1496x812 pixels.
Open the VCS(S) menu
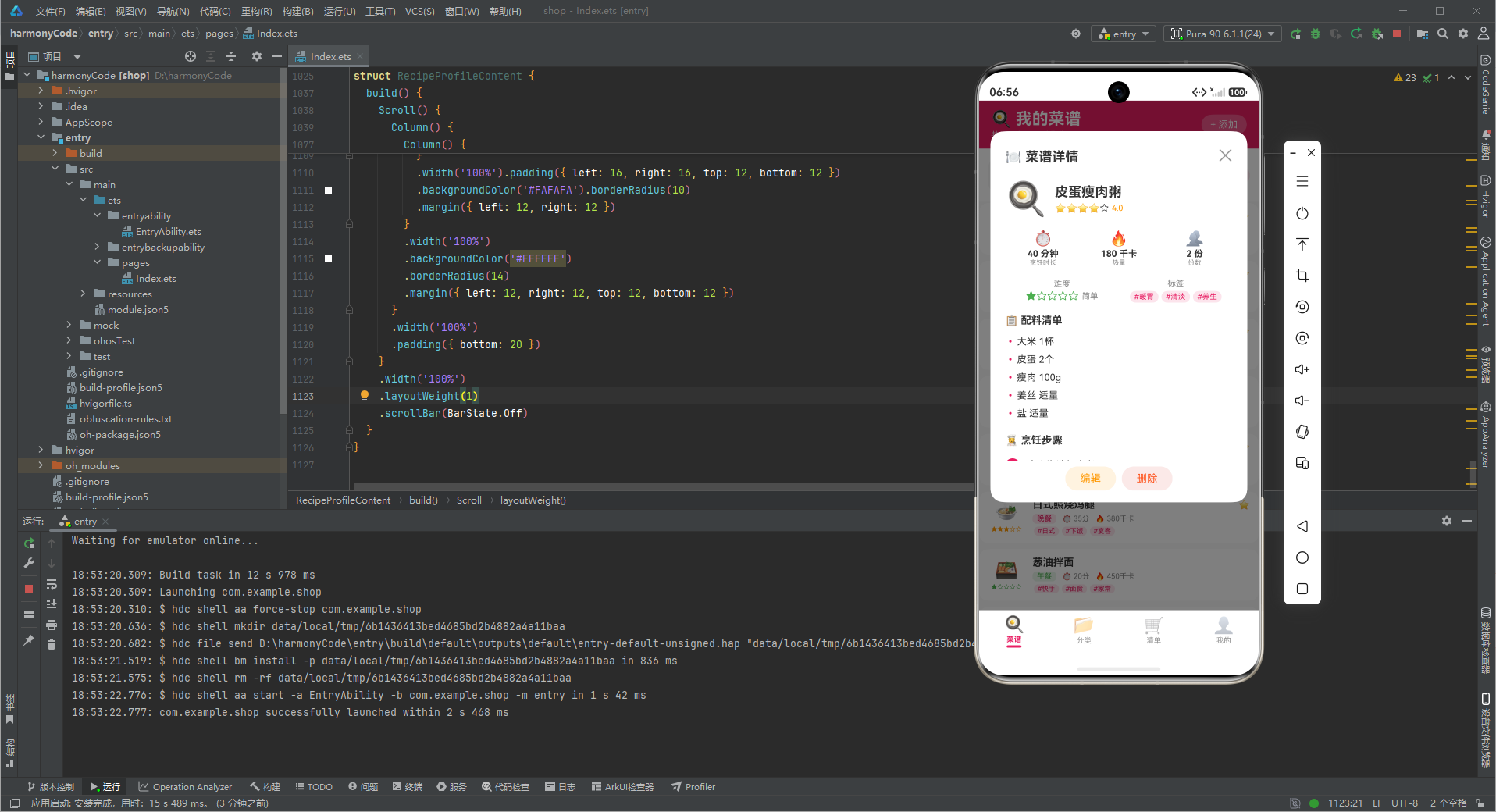(419, 11)
